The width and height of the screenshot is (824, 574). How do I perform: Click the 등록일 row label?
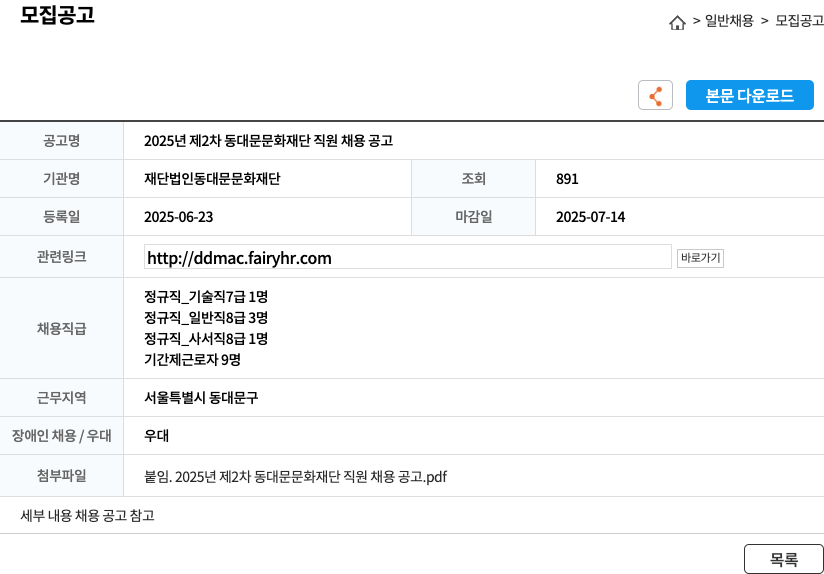[61, 217]
